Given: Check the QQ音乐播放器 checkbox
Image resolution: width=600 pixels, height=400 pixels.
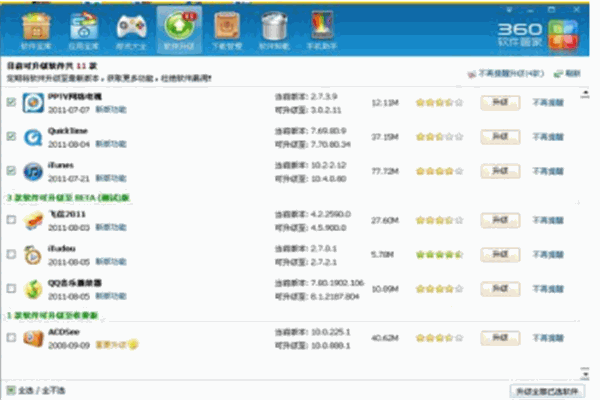Looking at the screenshot, I should tap(11, 288).
